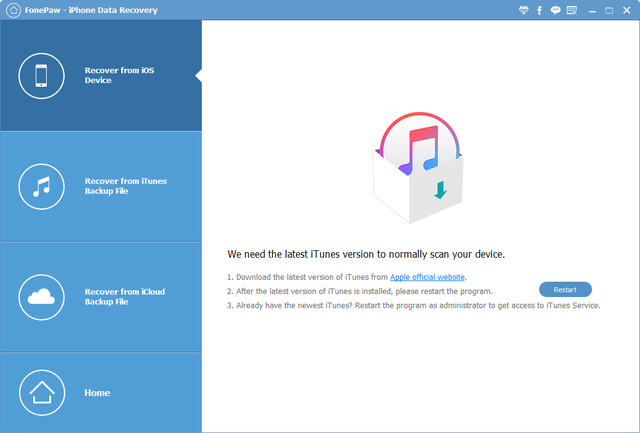The width and height of the screenshot is (640, 433).
Task: Open the menu icon next to chat bubble
Action: pos(571,10)
